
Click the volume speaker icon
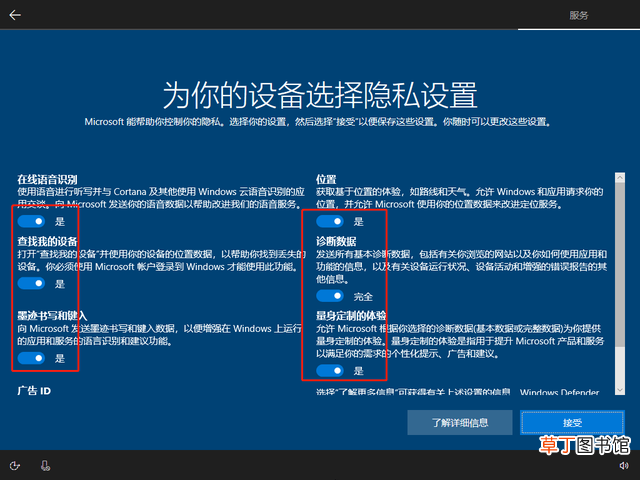[x=624, y=466]
